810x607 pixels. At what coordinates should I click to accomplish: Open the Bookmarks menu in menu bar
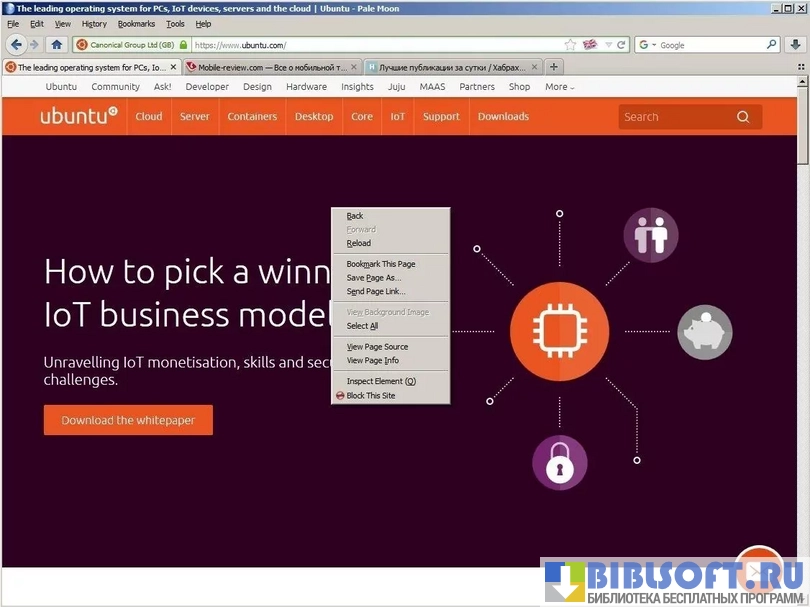point(136,24)
